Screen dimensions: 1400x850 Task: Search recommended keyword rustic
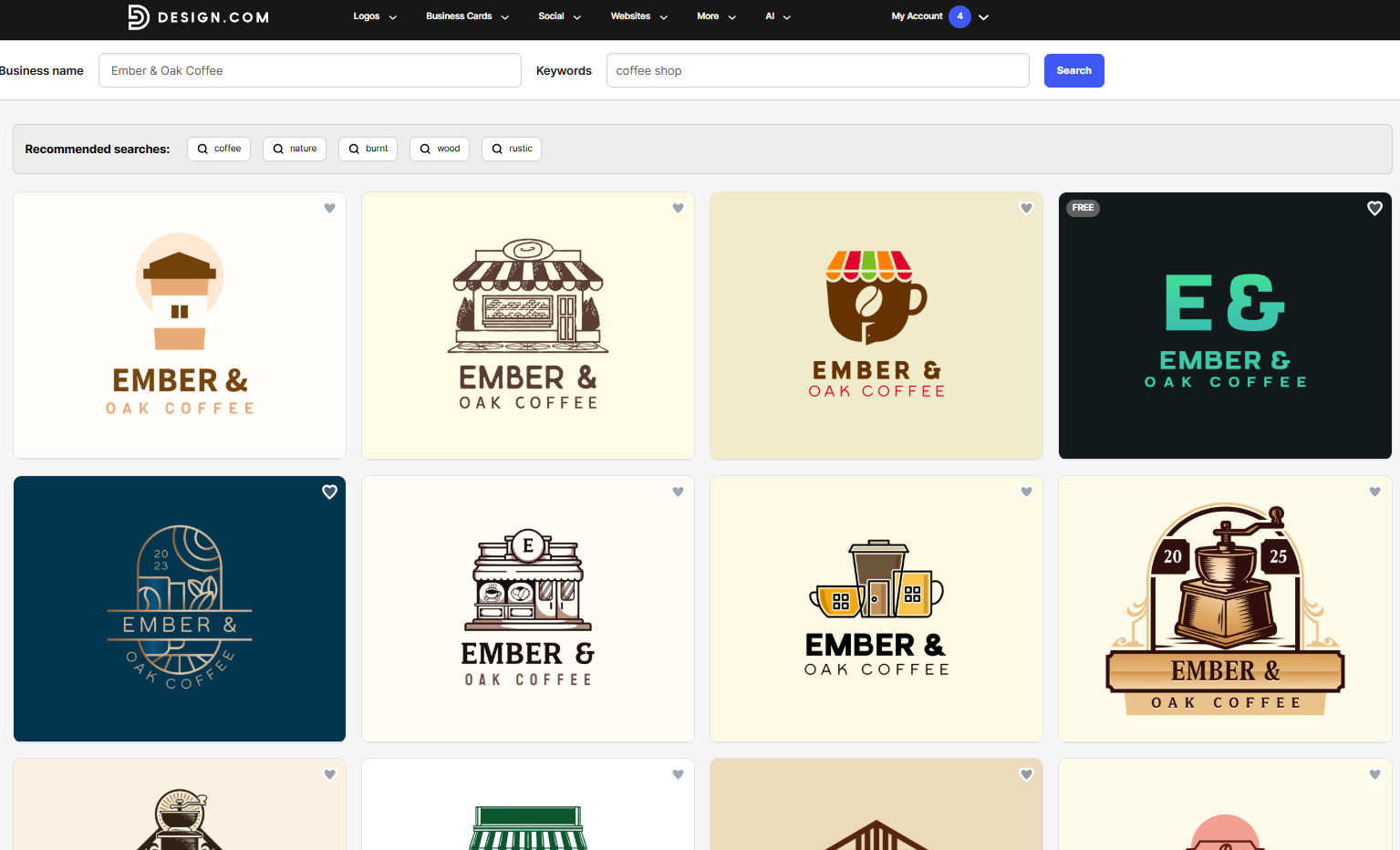coord(512,149)
